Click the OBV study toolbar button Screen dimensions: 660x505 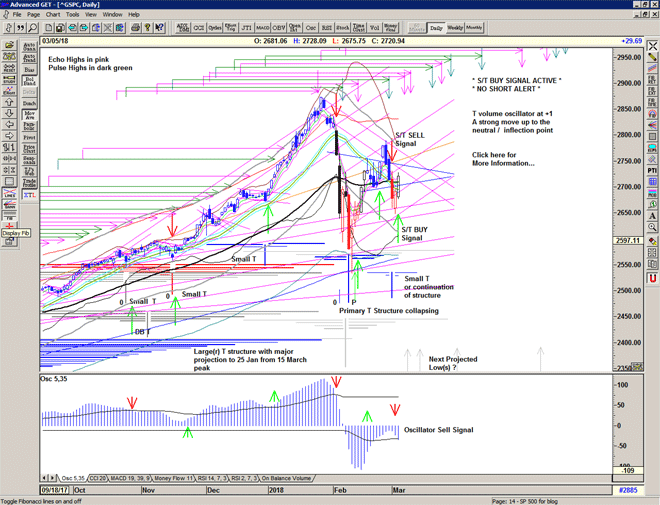pyautogui.click(x=279, y=29)
